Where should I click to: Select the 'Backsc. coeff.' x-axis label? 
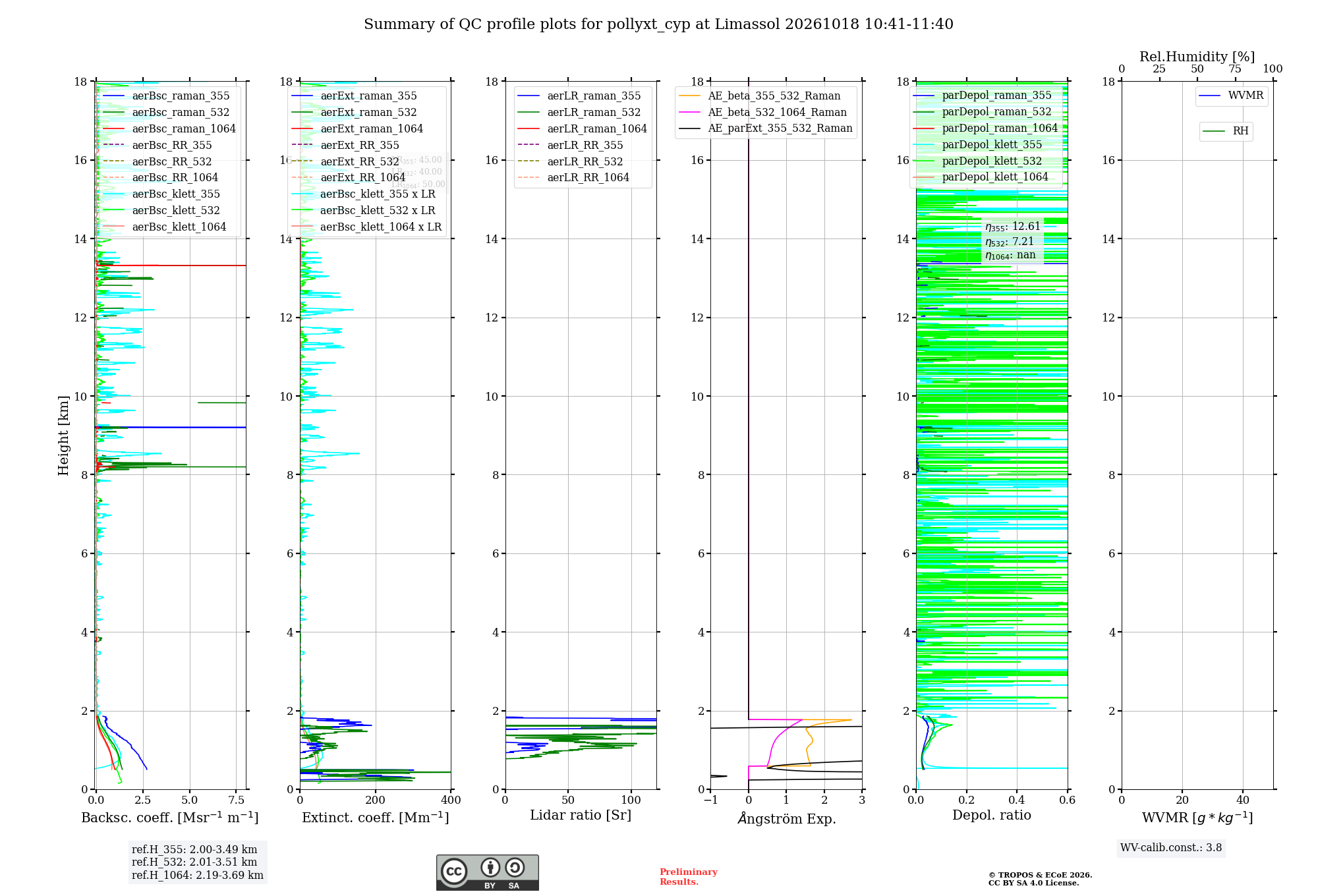170,818
